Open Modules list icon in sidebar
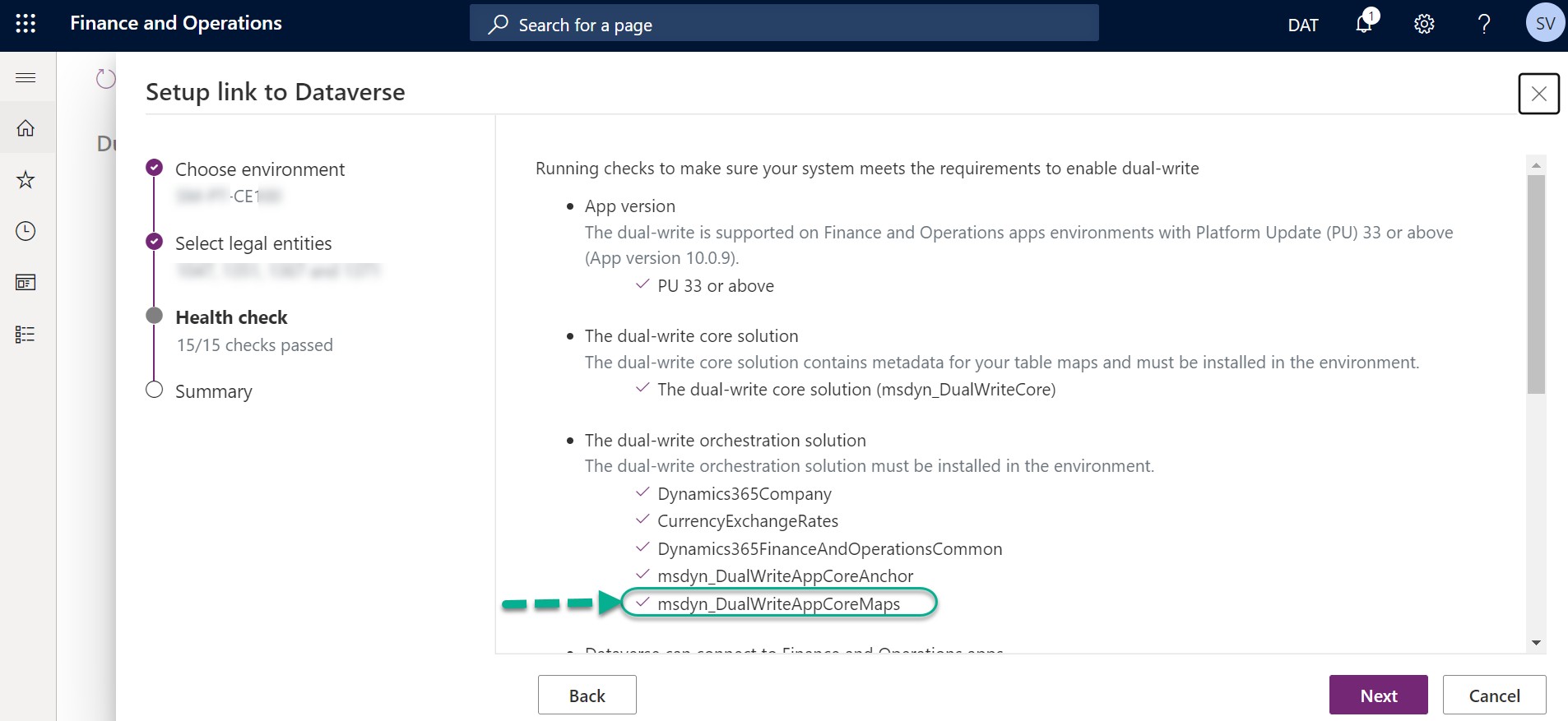Viewport: 1568px width, 721px height. pyautogui.click(x=26, y=335)
